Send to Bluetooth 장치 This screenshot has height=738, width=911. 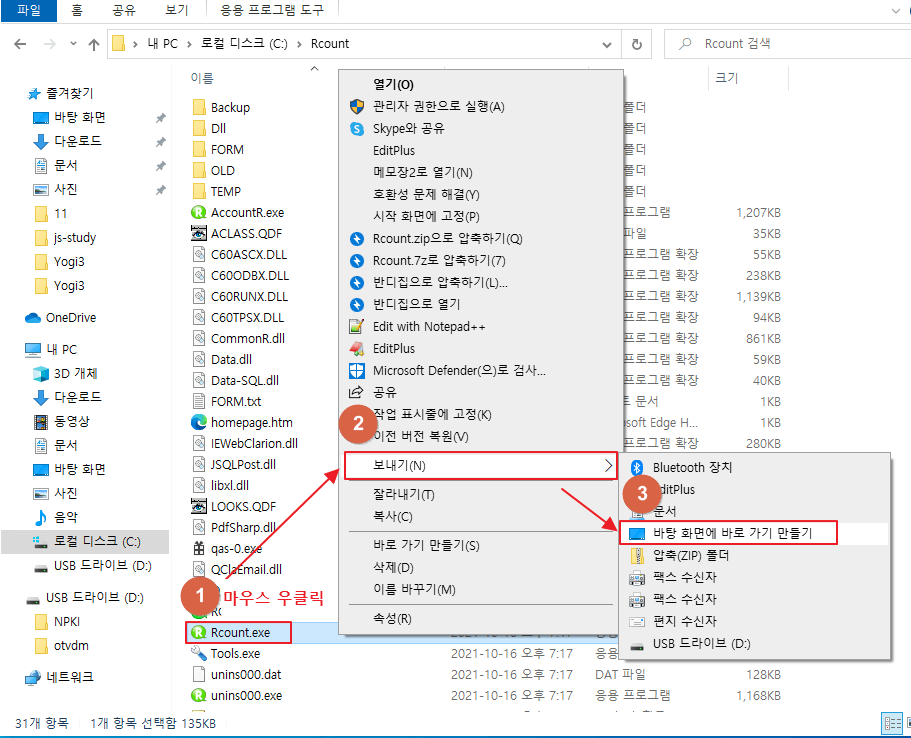point(693,468)
